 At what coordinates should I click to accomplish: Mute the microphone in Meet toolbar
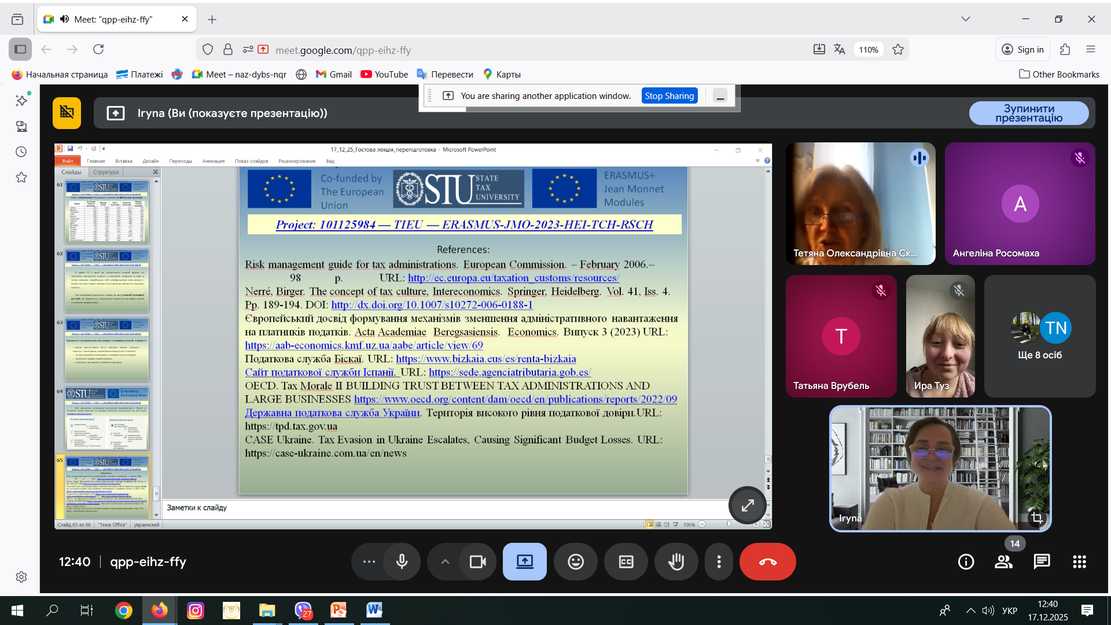(x=402, y=562)
